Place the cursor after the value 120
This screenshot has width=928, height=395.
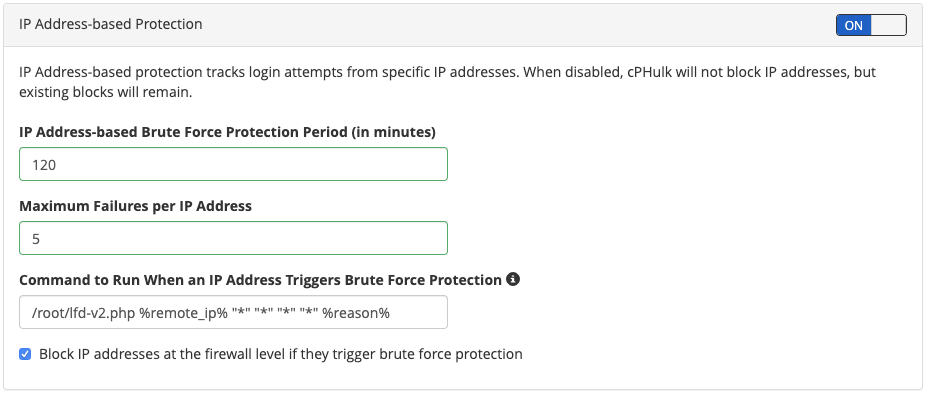coord(58,165)
